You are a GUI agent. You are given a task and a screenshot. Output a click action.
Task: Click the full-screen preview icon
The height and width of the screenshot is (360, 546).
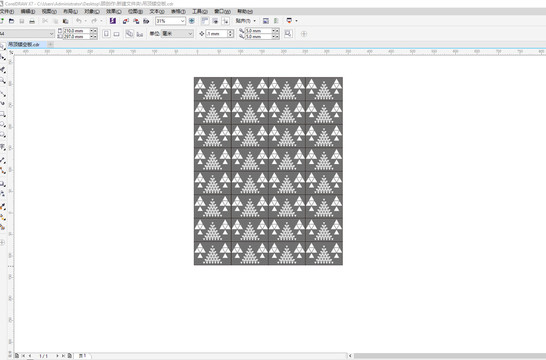[192, 21]
